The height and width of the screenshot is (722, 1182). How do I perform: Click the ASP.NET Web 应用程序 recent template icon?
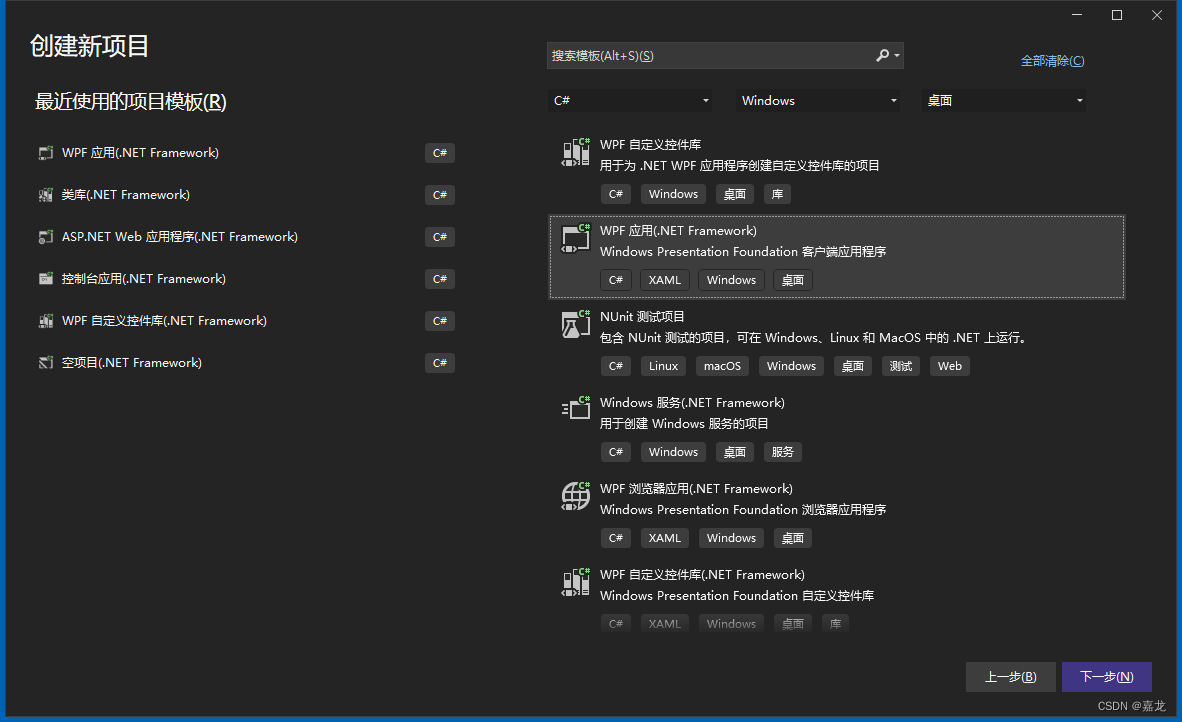(x=46, y=237)
